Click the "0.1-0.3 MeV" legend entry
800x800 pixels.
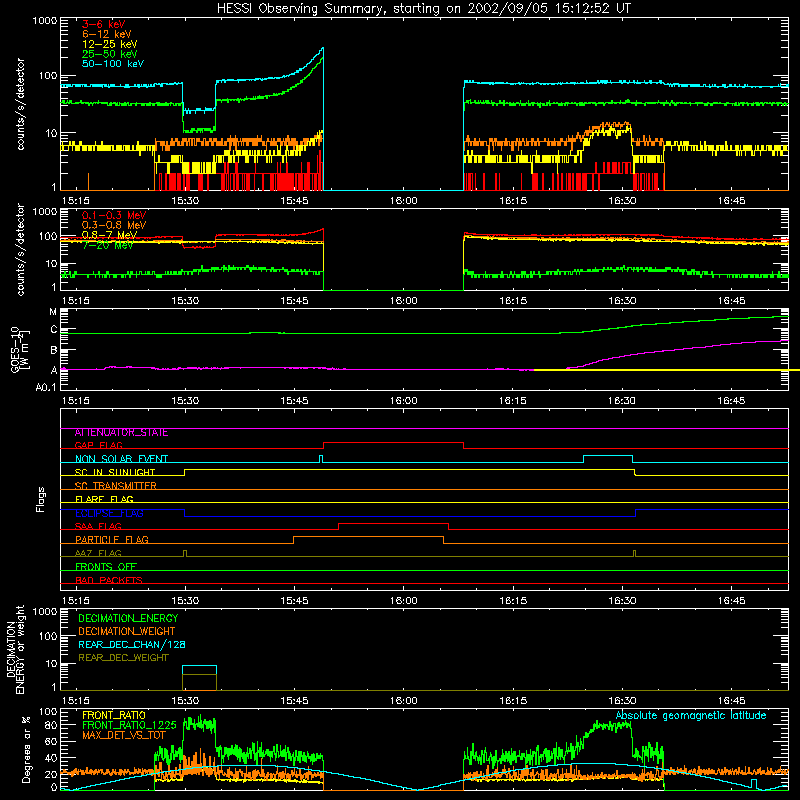[x=114, y=215]
